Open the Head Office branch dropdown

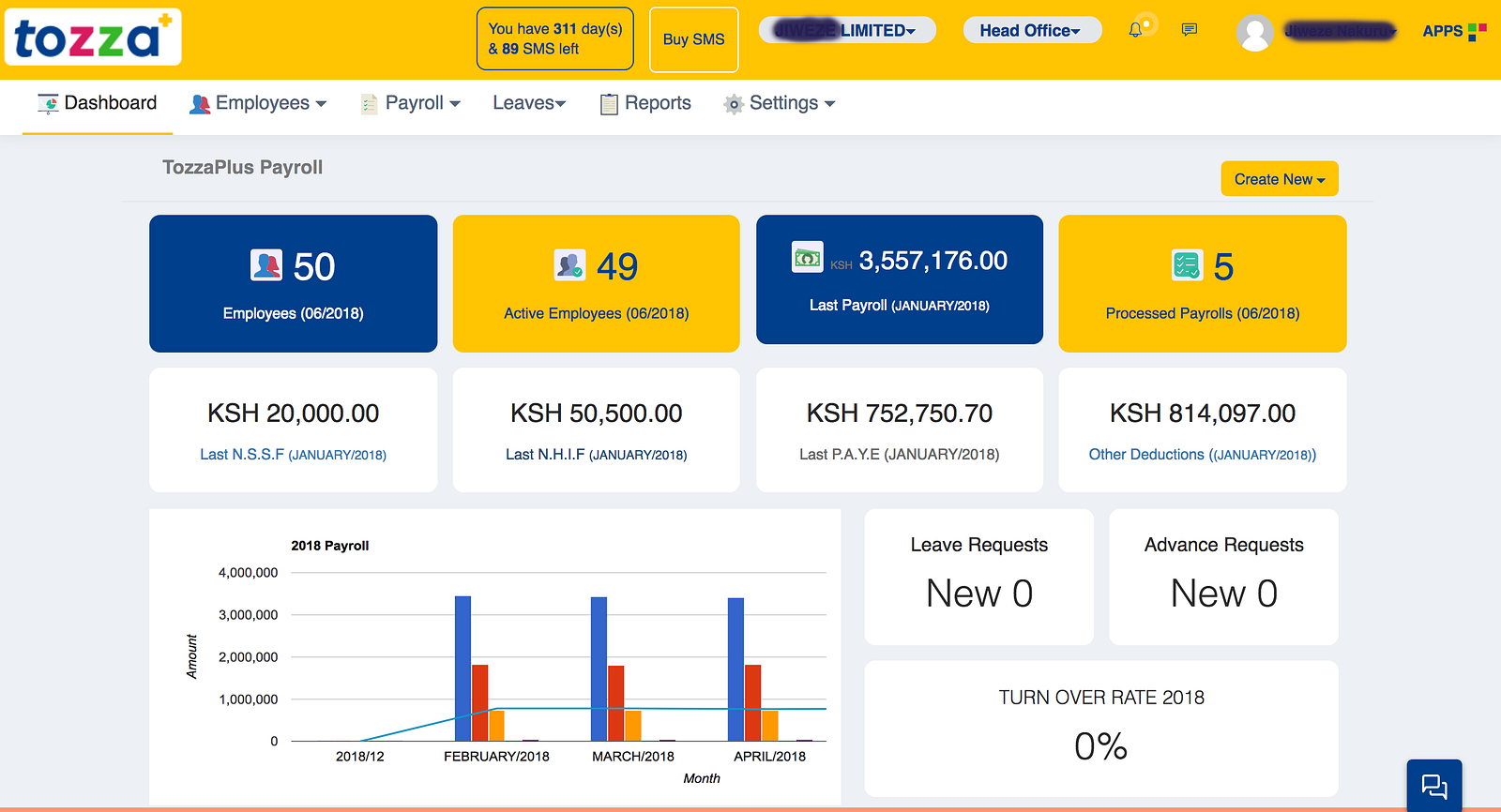1032,31
